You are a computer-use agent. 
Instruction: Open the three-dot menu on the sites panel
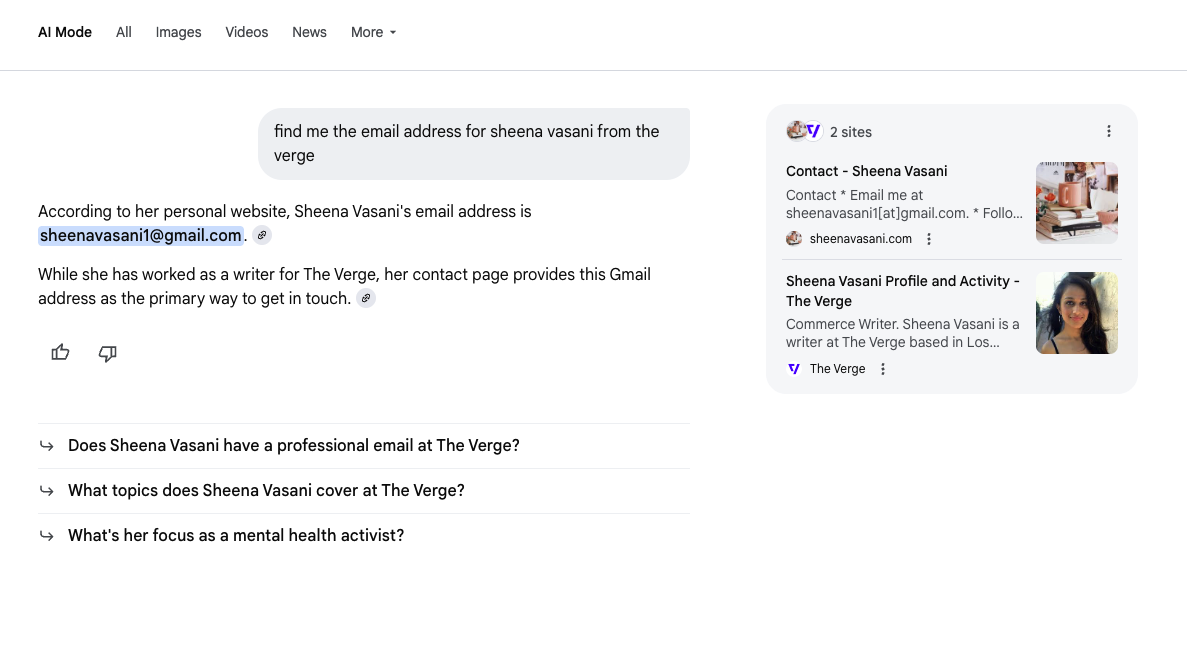tap(1108, 130)
